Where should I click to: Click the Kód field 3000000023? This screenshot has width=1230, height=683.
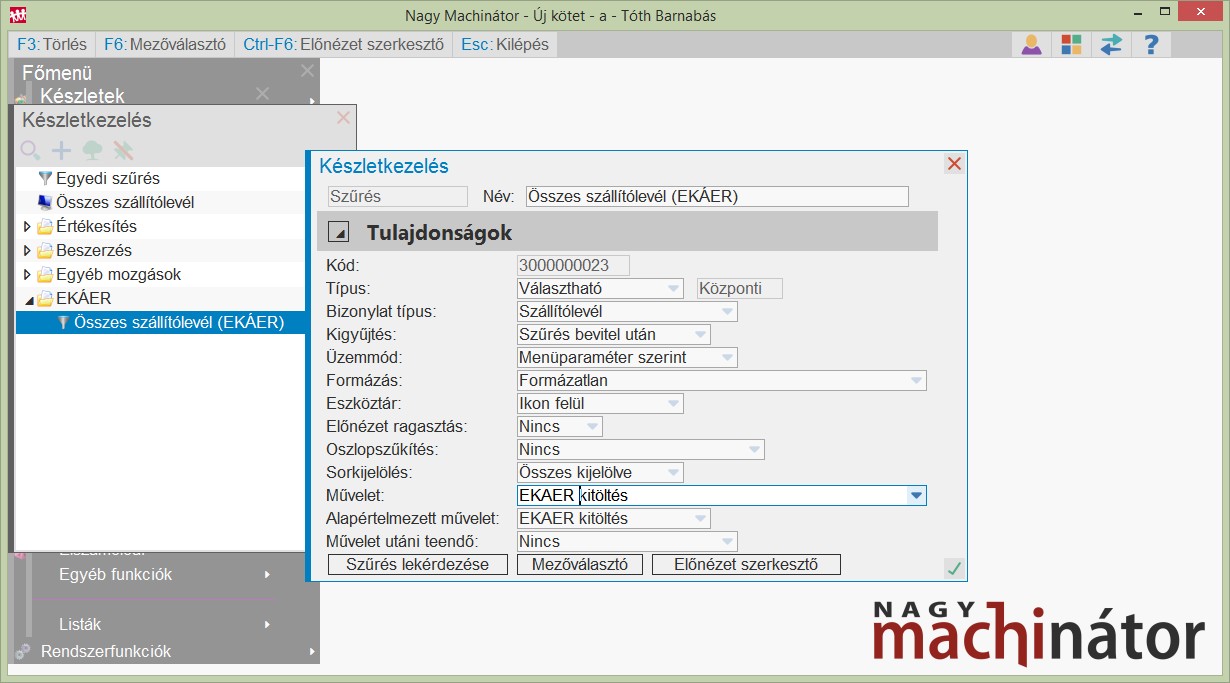click(573, 266)
